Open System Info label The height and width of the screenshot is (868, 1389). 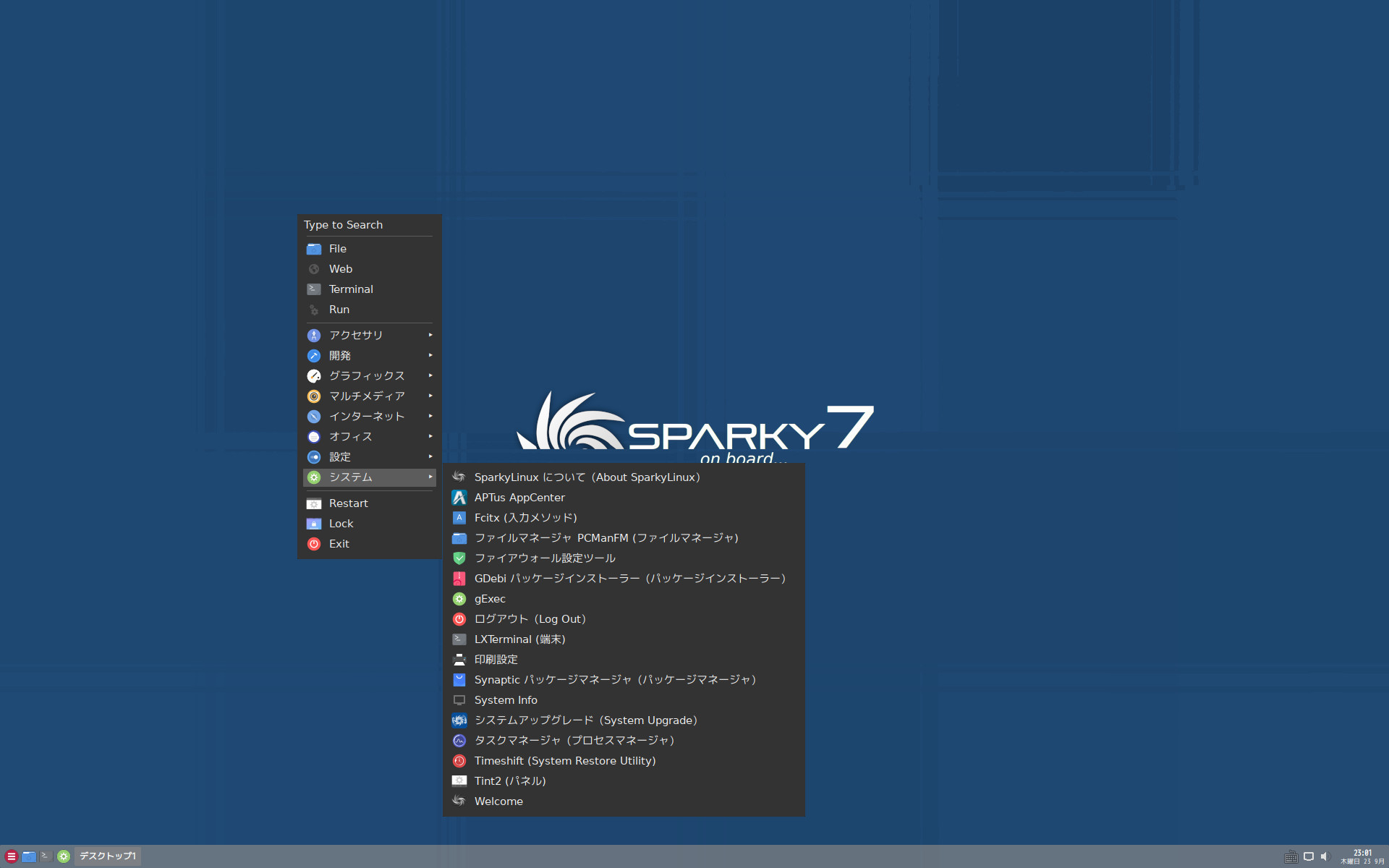506,700
